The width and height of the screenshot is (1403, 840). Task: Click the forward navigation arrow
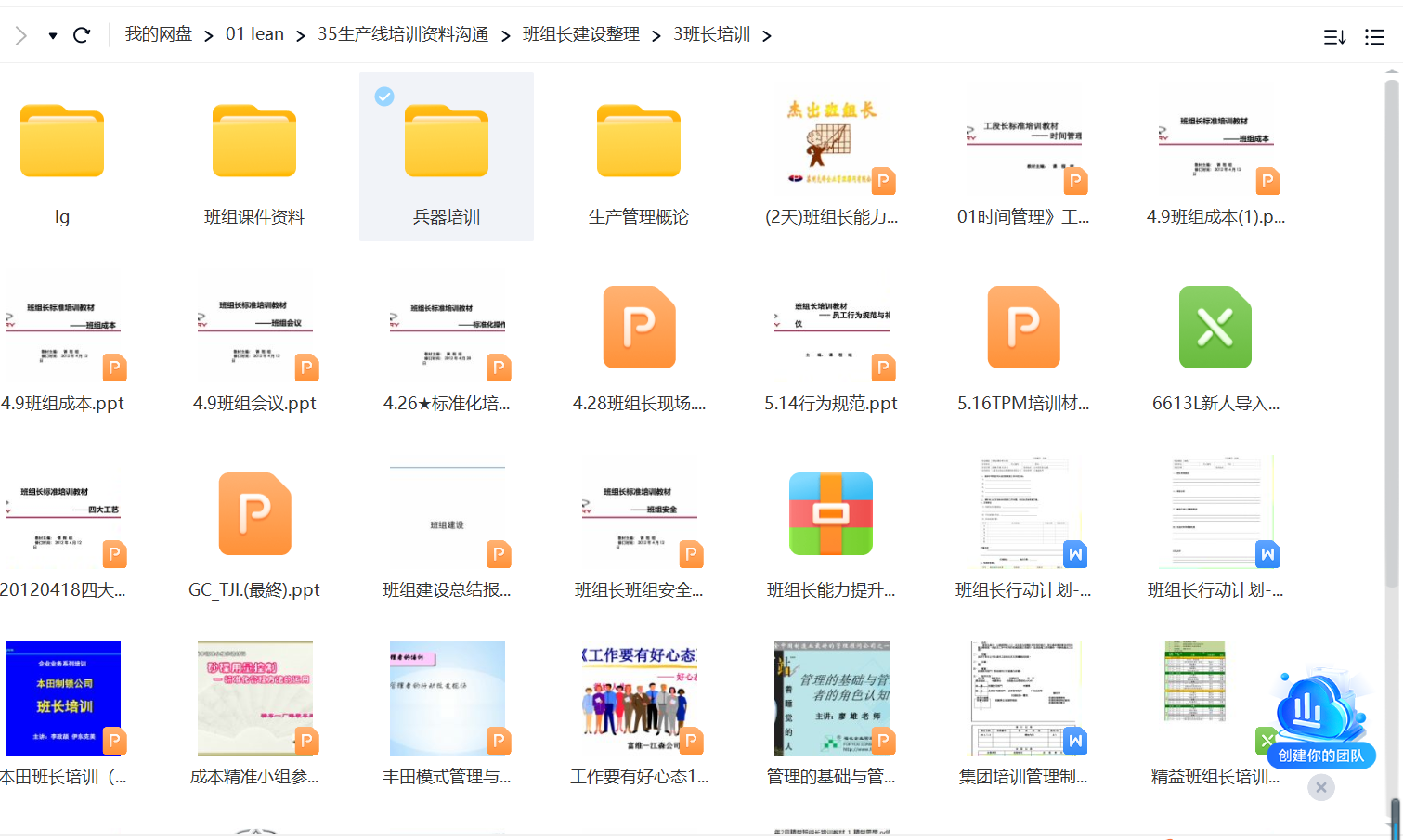21,35
